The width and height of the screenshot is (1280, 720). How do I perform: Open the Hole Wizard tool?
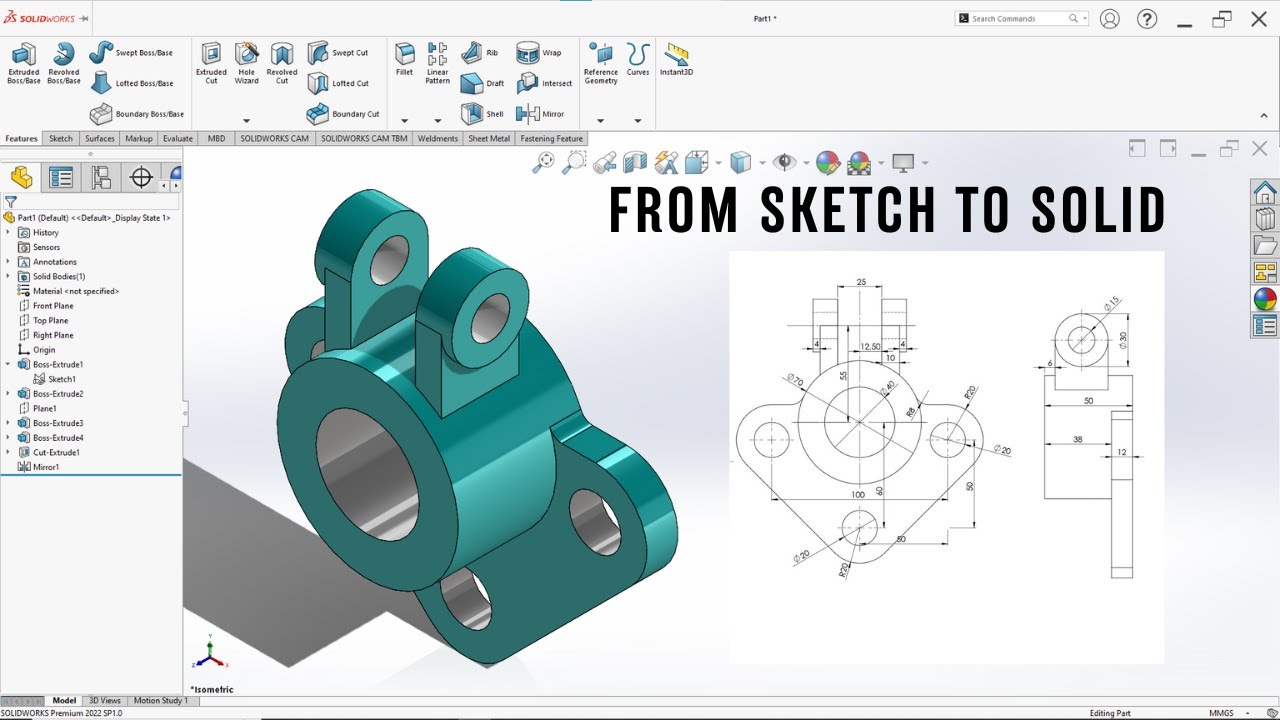tap(246, 63)
